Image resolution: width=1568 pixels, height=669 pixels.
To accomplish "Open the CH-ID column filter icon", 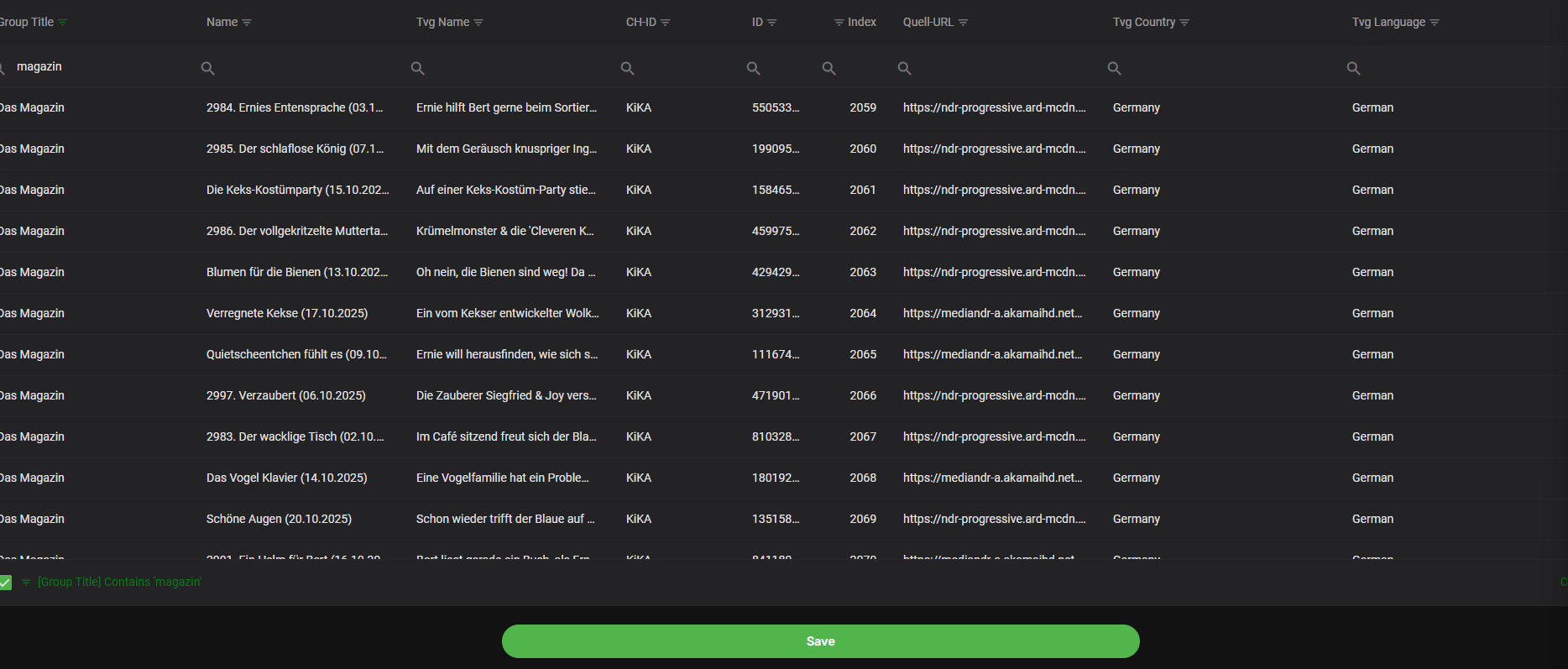I will point(666,23).
